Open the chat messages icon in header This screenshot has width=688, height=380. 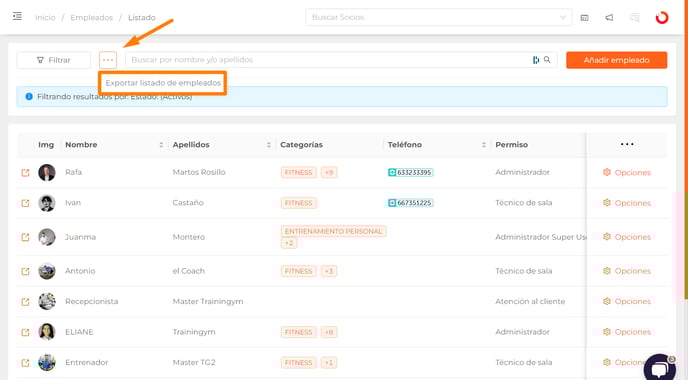click(634, 18)
